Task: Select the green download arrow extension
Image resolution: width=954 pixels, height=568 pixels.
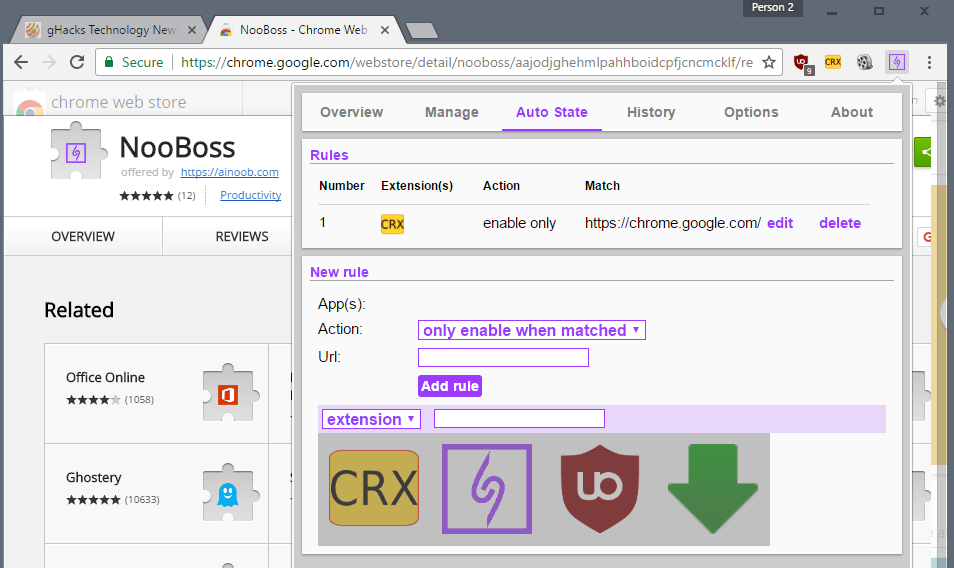Action: pyautogui.click(x=712, y=488)
